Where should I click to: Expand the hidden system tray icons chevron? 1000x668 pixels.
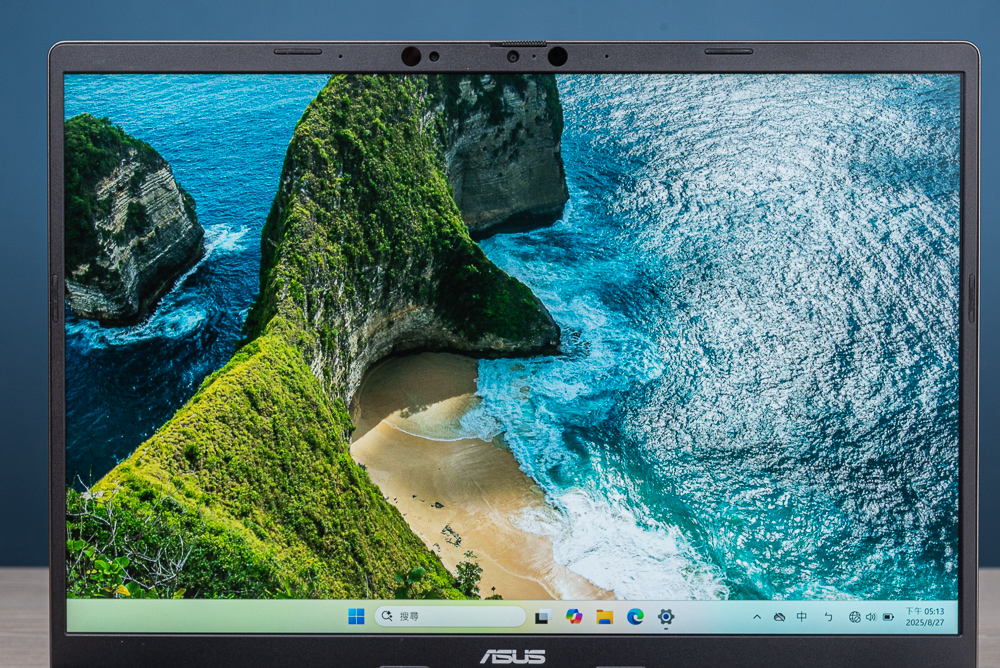tap(757, 617)
